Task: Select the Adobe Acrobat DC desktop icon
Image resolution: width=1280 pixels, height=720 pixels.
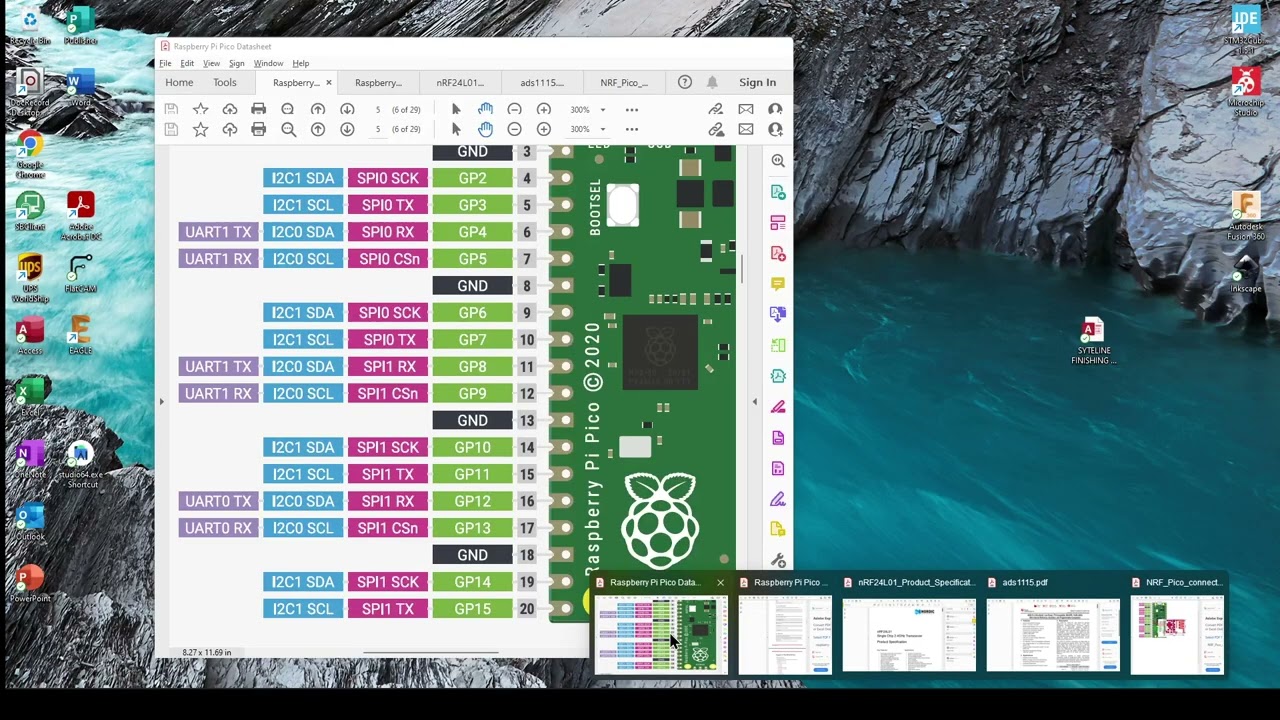Action: pyautogui.click(x=80, y=216)
